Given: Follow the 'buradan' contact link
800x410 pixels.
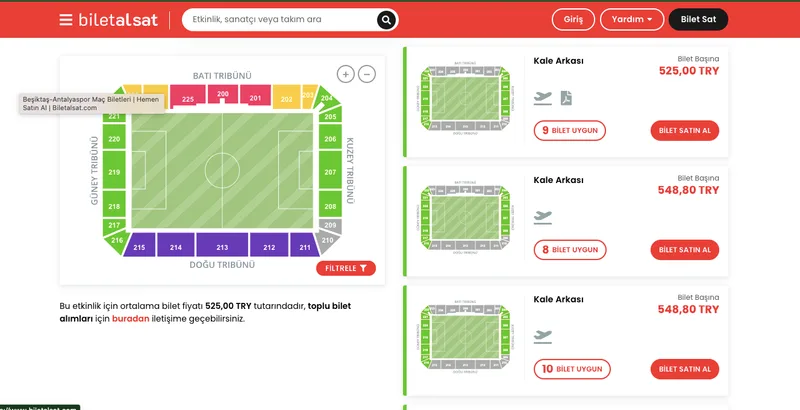Looking at the screenshot, I should 131,319.
